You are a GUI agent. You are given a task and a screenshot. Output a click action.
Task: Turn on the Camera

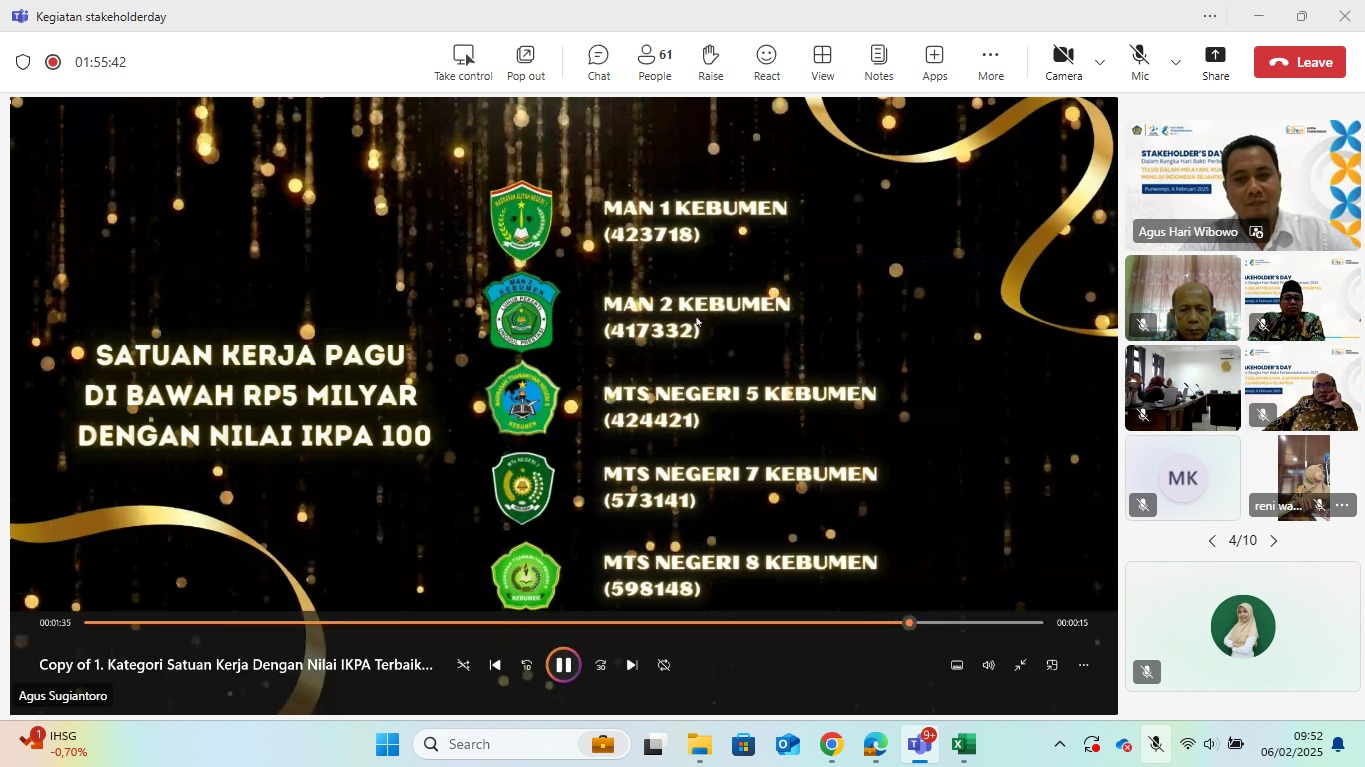pyautogui.click(x=1064, y=62)
